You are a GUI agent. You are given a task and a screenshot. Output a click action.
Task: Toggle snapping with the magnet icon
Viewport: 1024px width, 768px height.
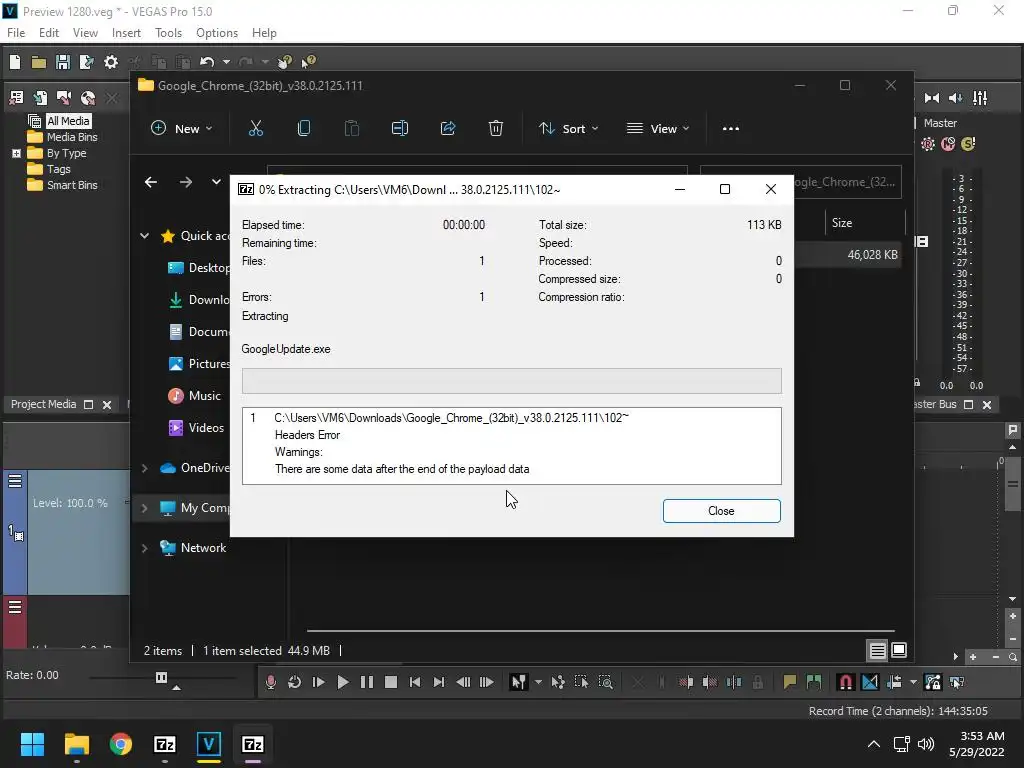click(845, 682)
